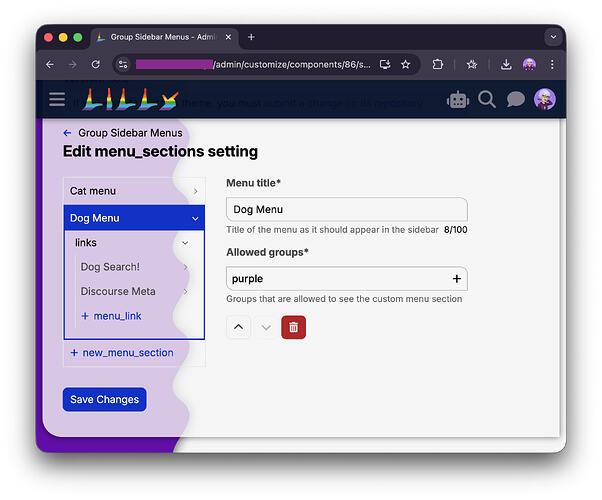Delete the Dog Menu section with trash

[x=293, y=327]
